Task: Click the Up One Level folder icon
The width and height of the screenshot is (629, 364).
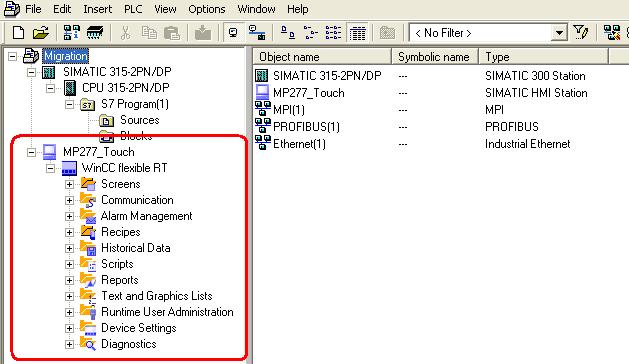Action: [387, 33]
